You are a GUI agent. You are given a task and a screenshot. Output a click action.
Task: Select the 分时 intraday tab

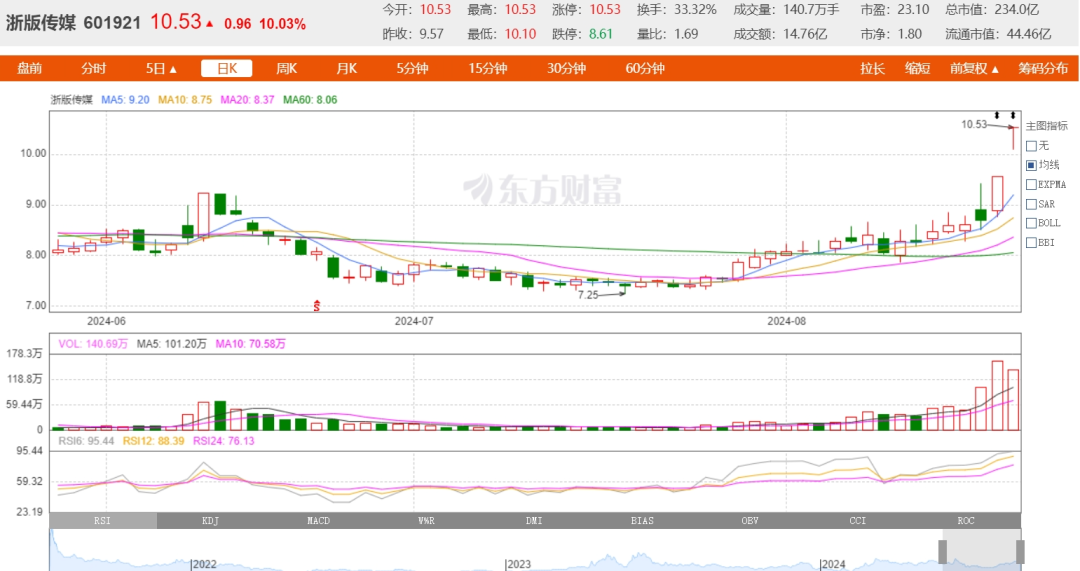(94, 69)
